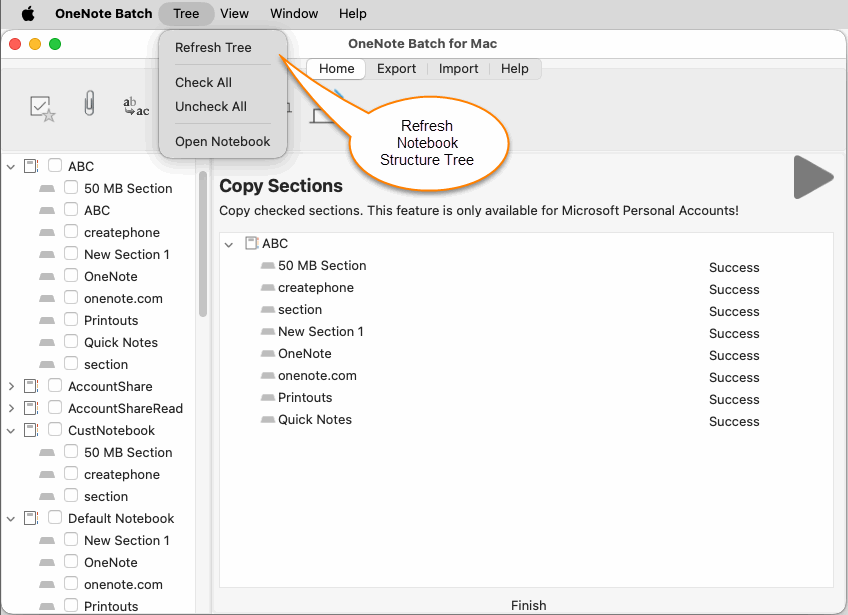Switch to the Export tab
Screen dimensions: 848x615
(397, 68)
